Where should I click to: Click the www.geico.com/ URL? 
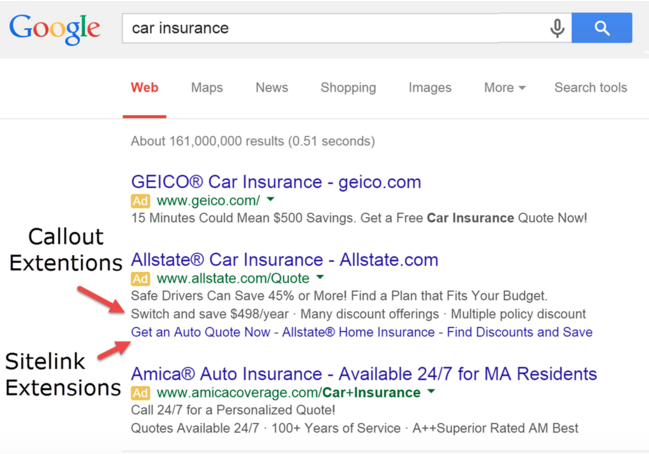pyautogui.click(x=208, y=201)
